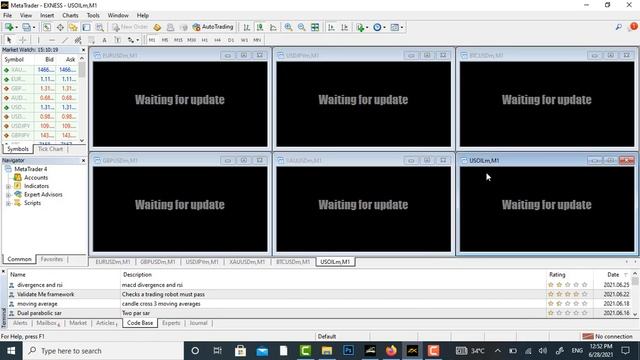Viewport: 640px width, 360px height.
Task: Sort code base by Rating column
Action: [x=557, y=275]
